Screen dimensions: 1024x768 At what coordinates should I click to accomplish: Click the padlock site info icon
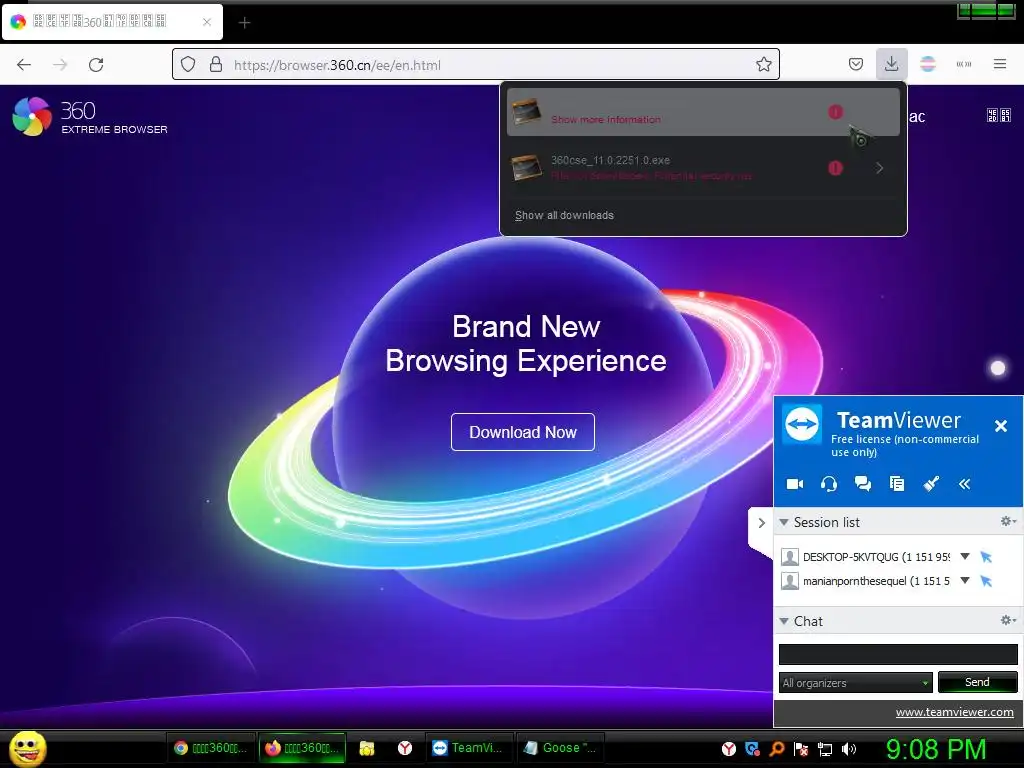(x=216, y=65)
